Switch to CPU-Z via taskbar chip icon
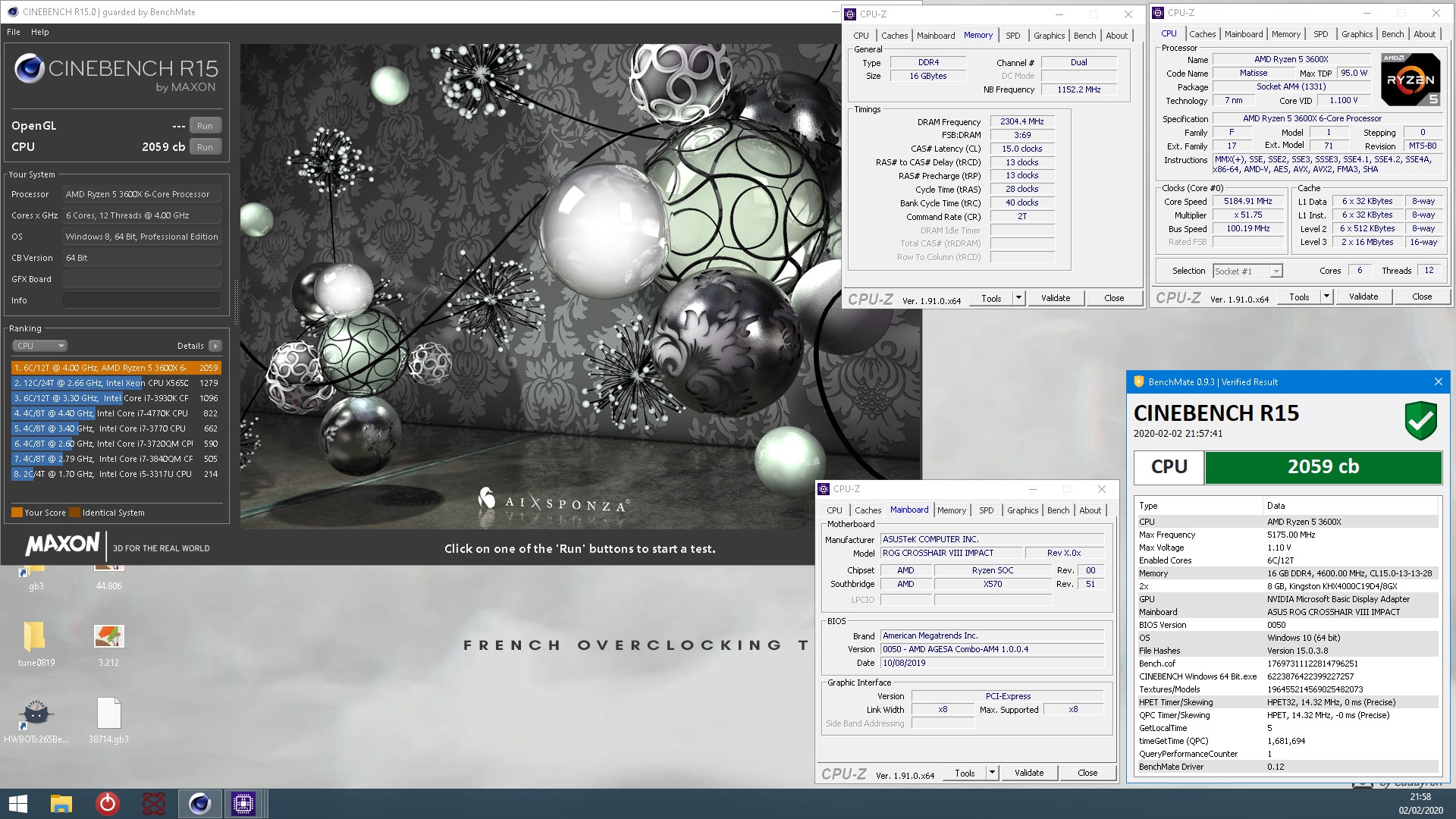This screenshot has width=1456, height=819. coord(243,804)
